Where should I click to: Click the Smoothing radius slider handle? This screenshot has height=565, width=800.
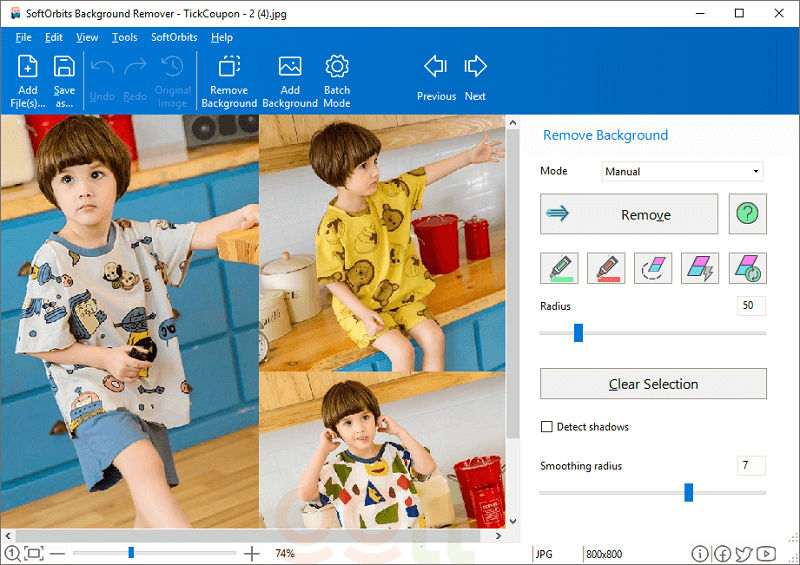(688, 492)
